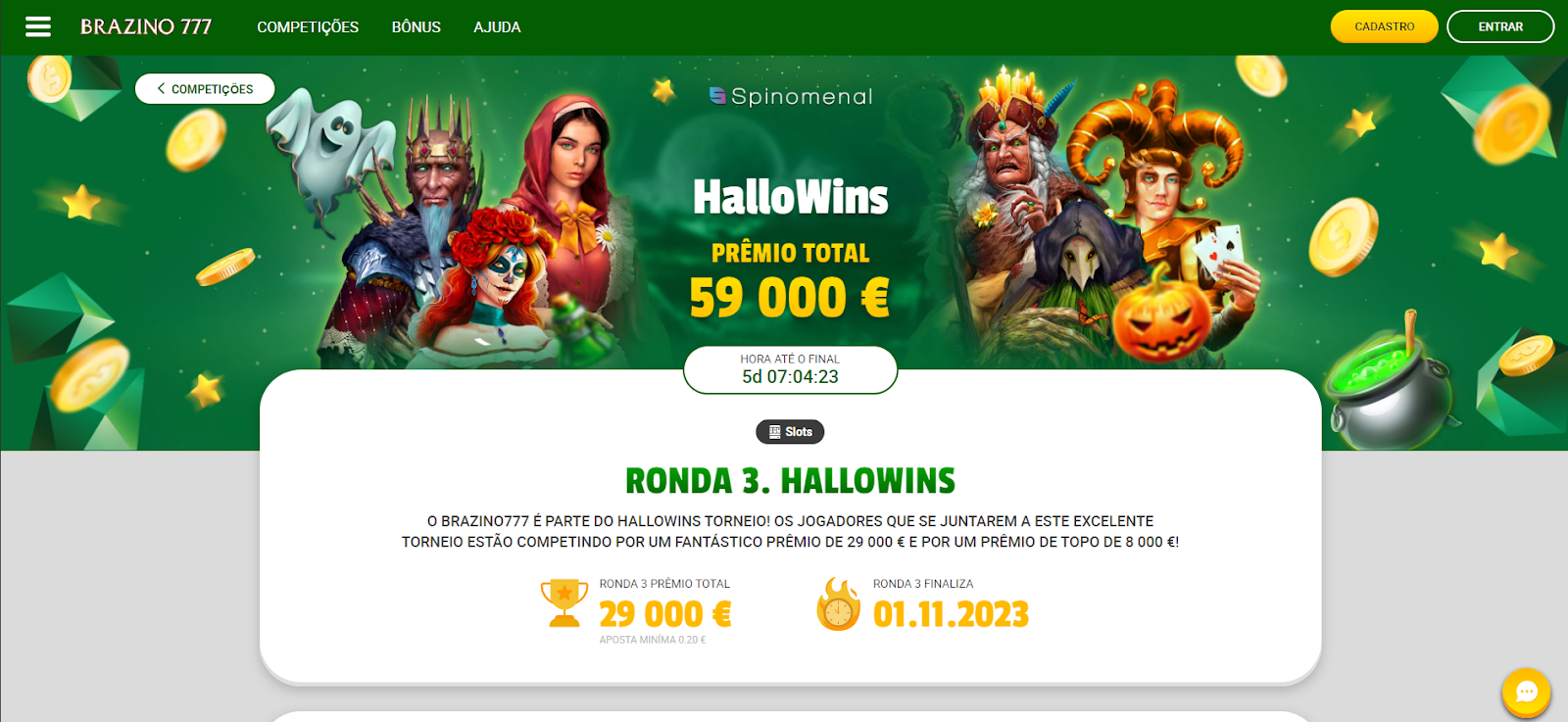Click the Slots category badge

click(x=790, y=432)
